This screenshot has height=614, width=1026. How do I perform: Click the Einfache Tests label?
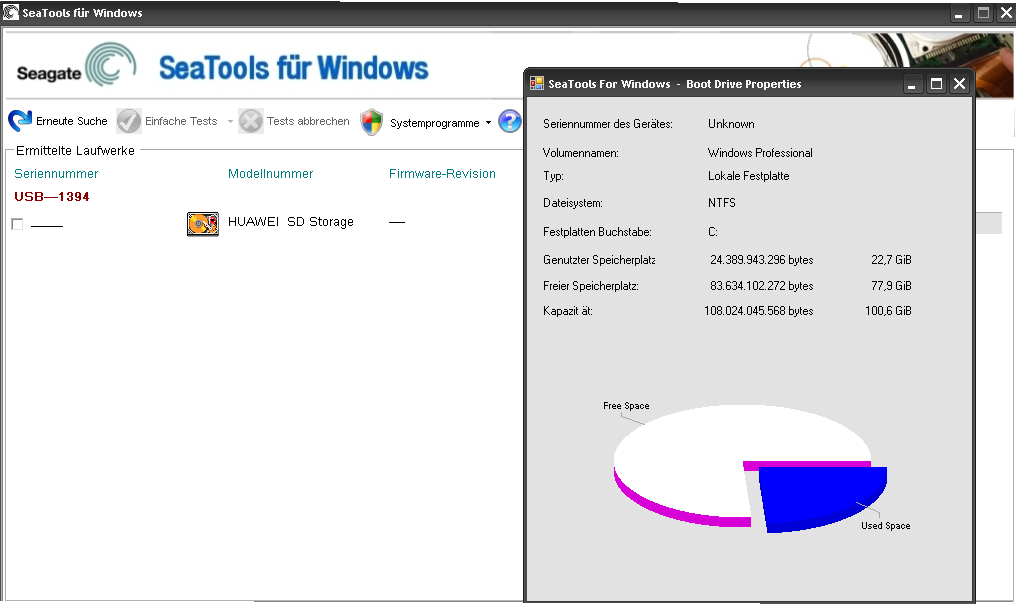(x=181, y=121)
